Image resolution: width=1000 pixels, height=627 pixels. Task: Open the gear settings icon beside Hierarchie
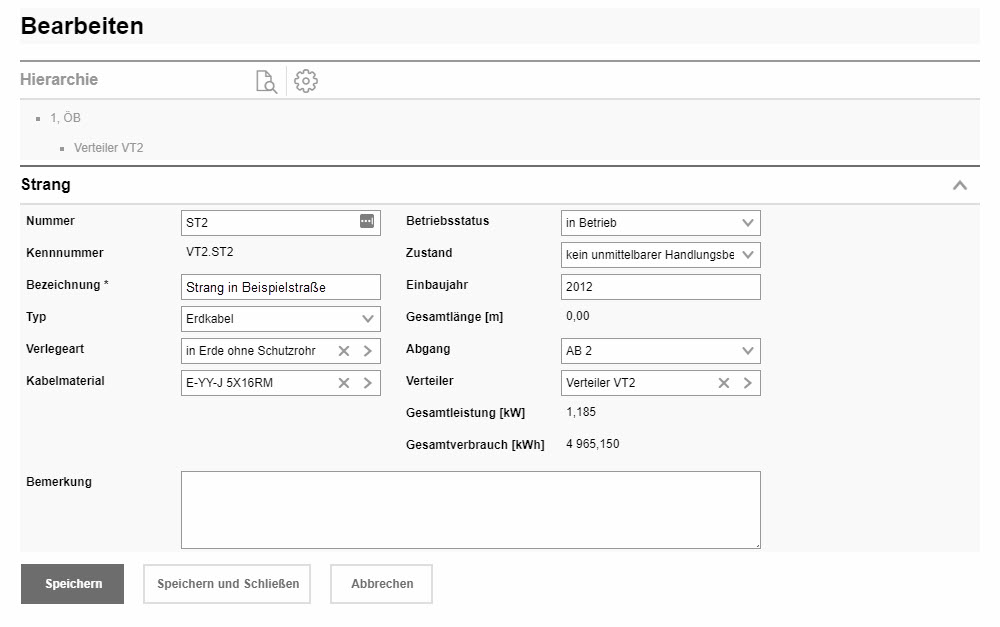[x=306, y=81]
